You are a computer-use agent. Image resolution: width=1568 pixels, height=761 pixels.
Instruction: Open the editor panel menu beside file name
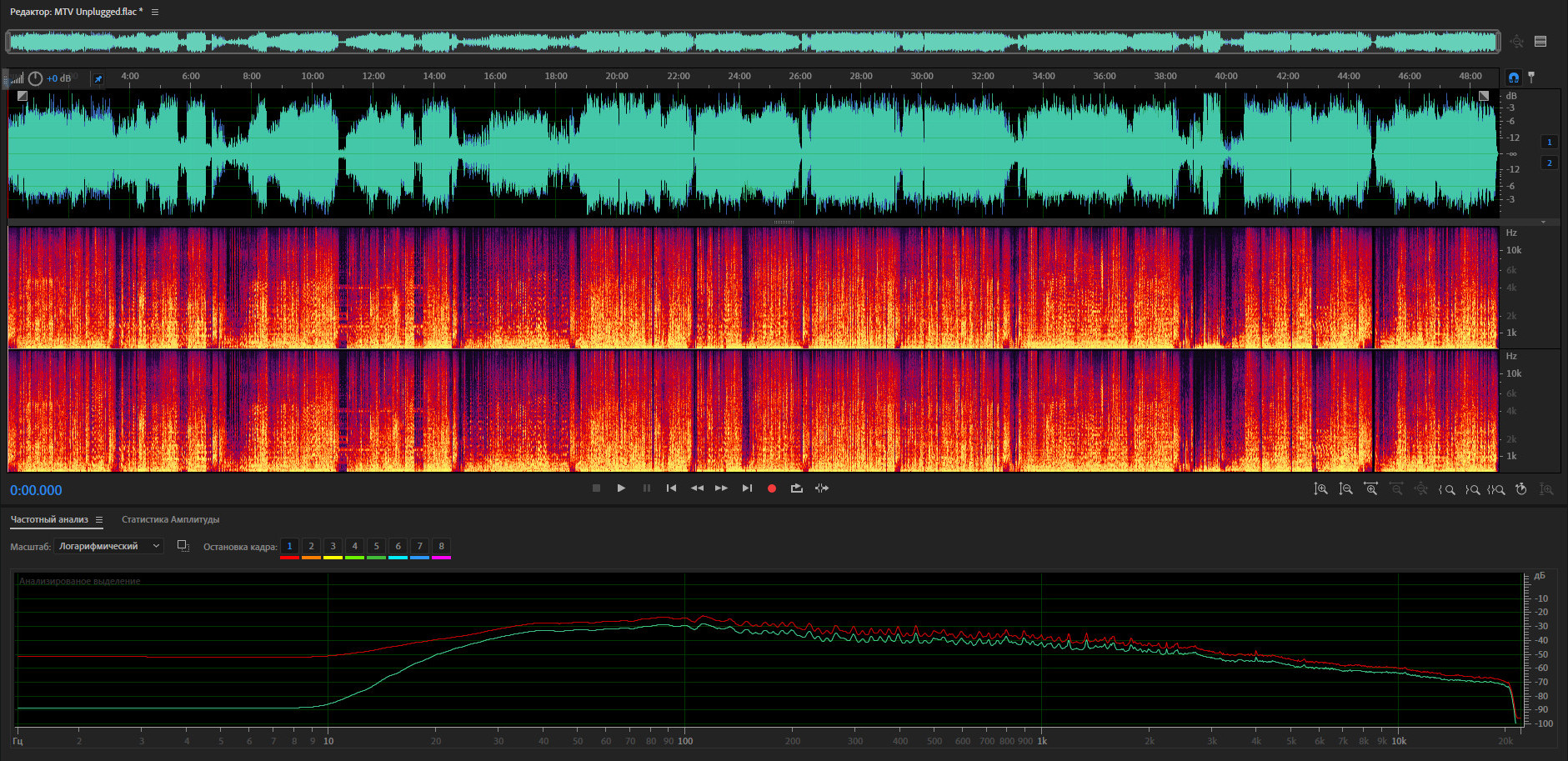click(155, 12)
